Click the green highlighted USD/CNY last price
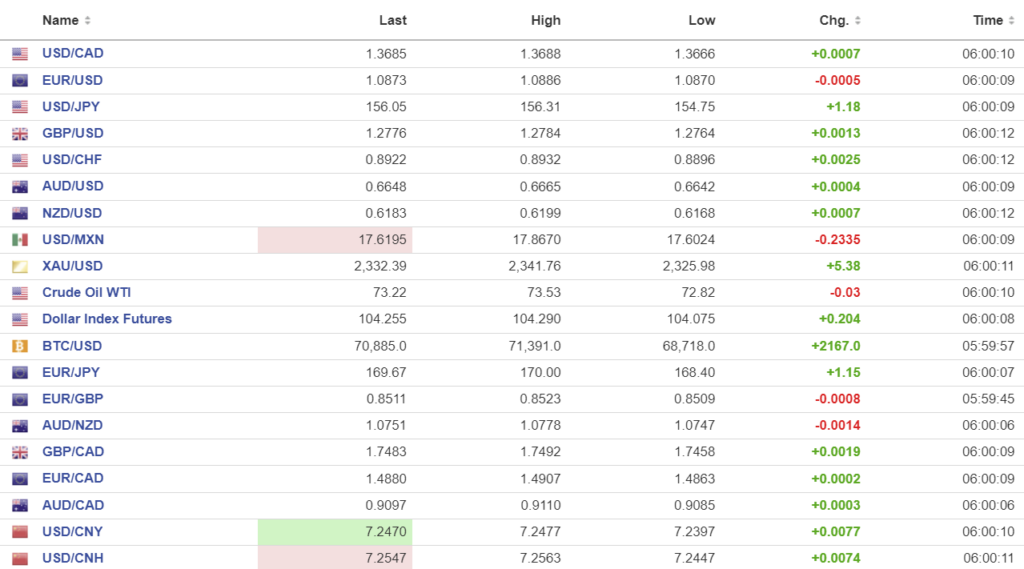 (386, 532)
